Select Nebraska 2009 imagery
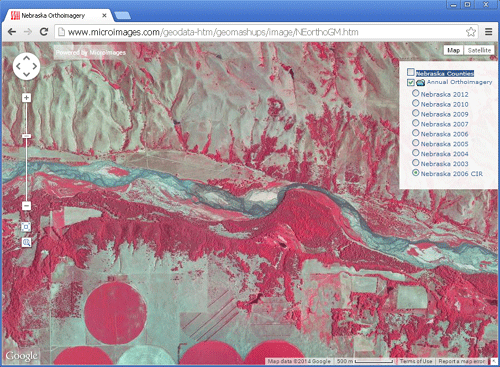The image size is (500, 367). (x=415, y=113)
